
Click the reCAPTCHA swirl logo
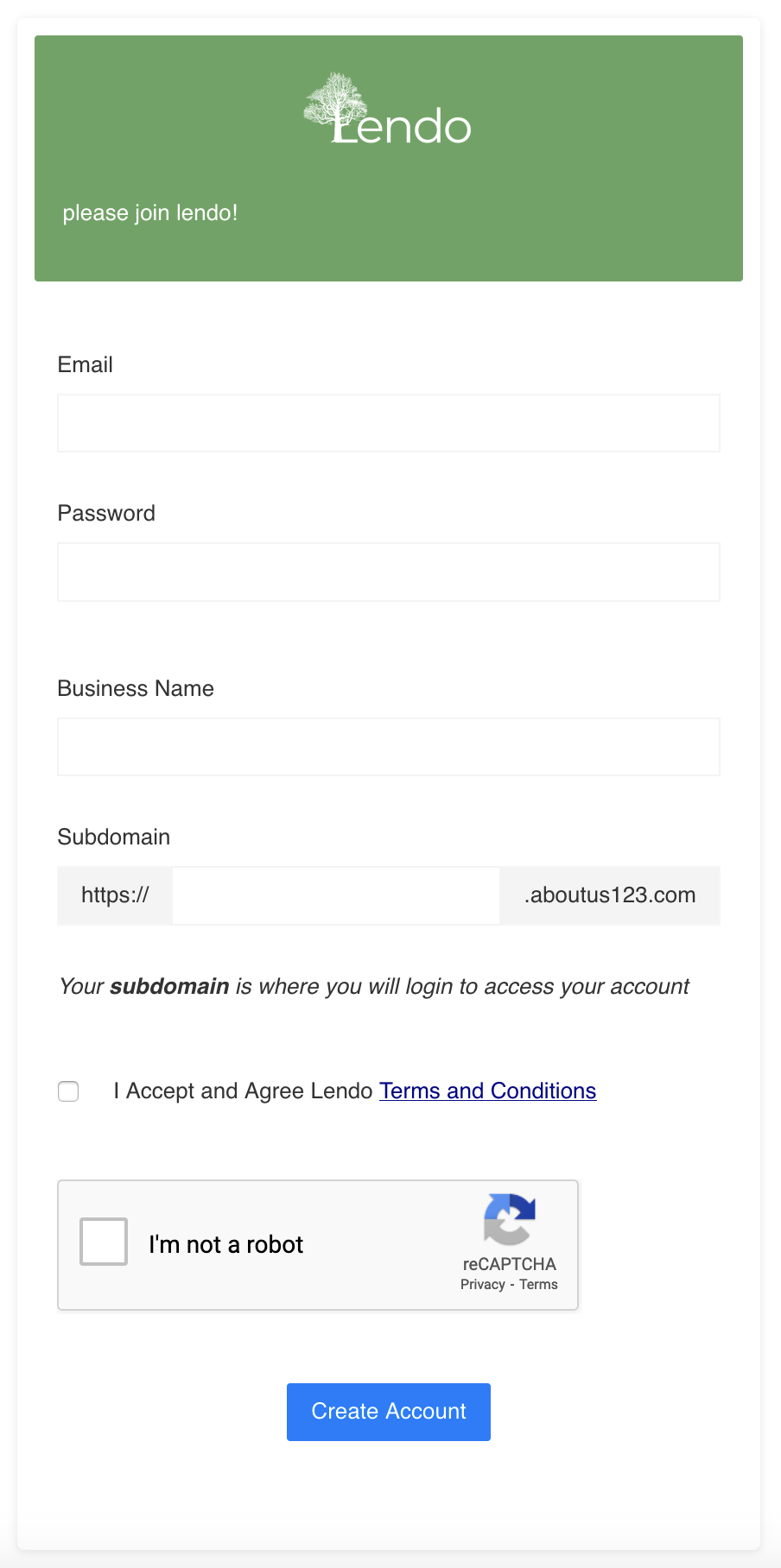tap(510, 1219)
